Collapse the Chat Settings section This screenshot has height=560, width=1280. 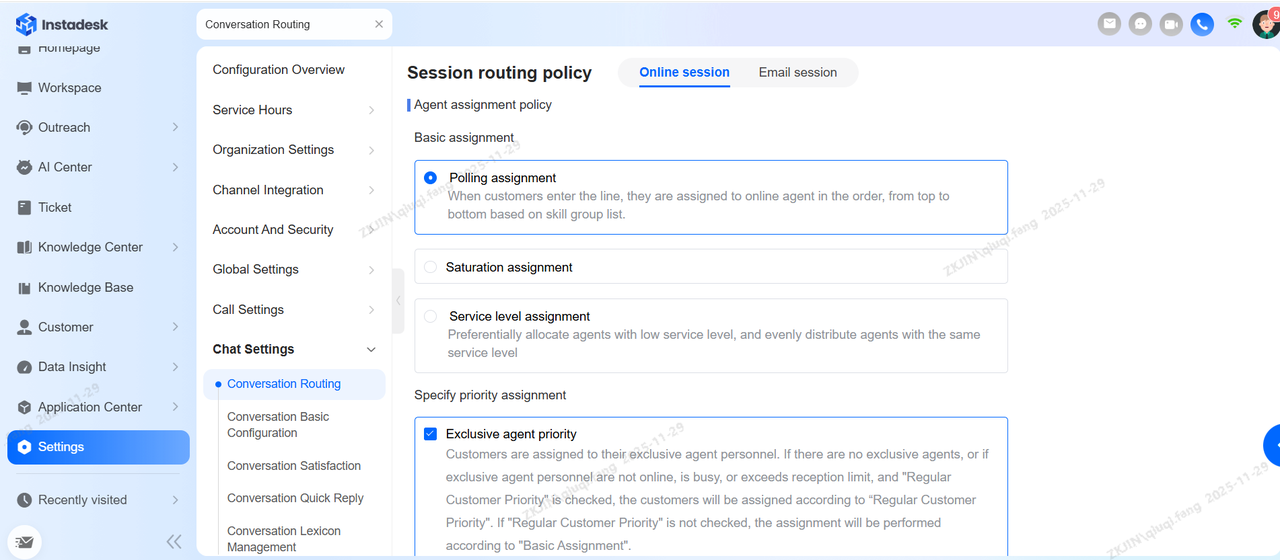(x=371, y=350)
